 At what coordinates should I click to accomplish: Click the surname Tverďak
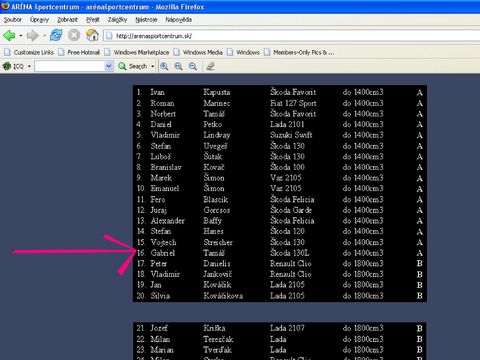pyautogui.click(x=217, y=350)
